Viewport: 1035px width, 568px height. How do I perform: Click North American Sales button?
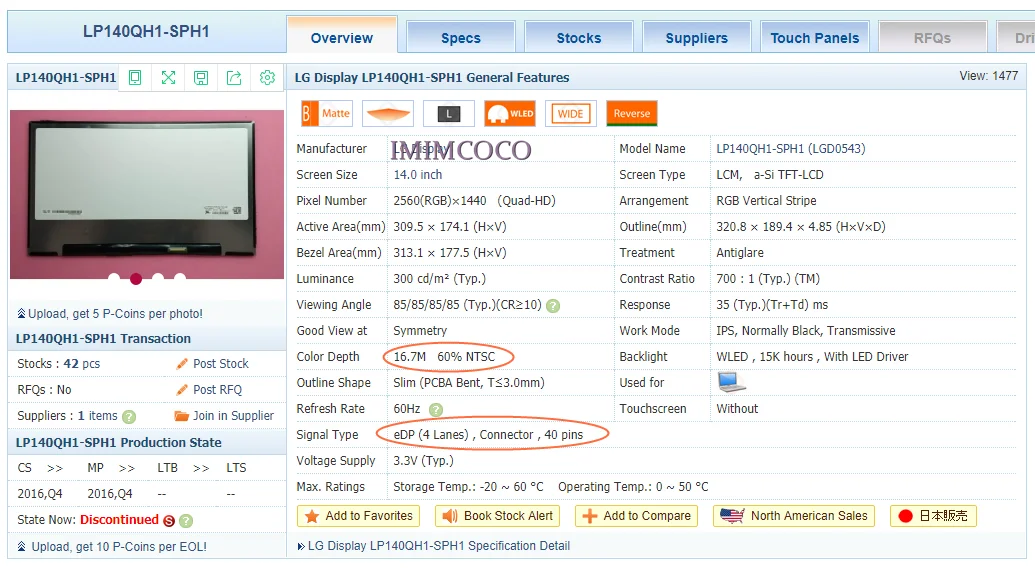click(794, 516)
